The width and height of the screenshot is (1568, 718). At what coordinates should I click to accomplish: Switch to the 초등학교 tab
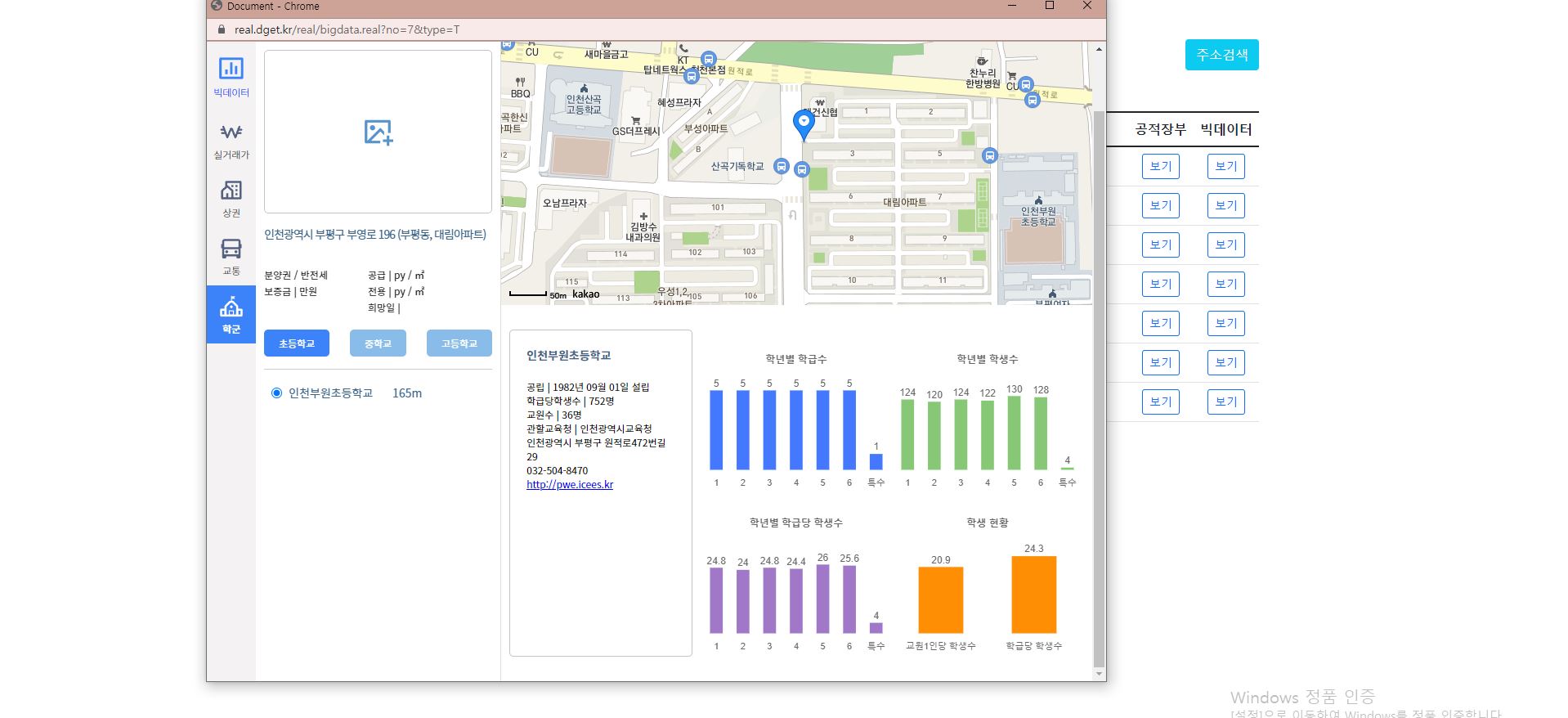click(297, 343)
